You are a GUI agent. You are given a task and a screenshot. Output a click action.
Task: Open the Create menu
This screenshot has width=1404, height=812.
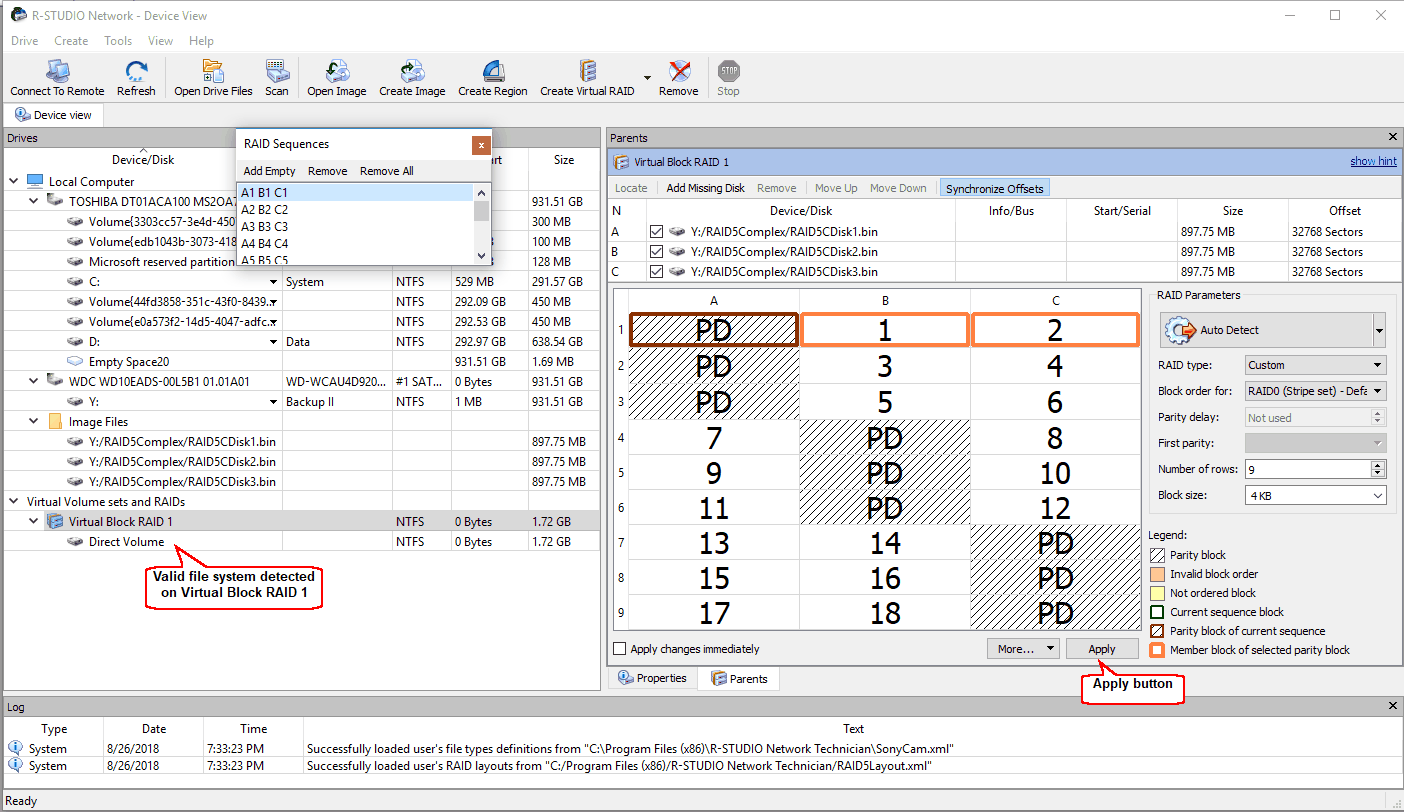[71, 41]
